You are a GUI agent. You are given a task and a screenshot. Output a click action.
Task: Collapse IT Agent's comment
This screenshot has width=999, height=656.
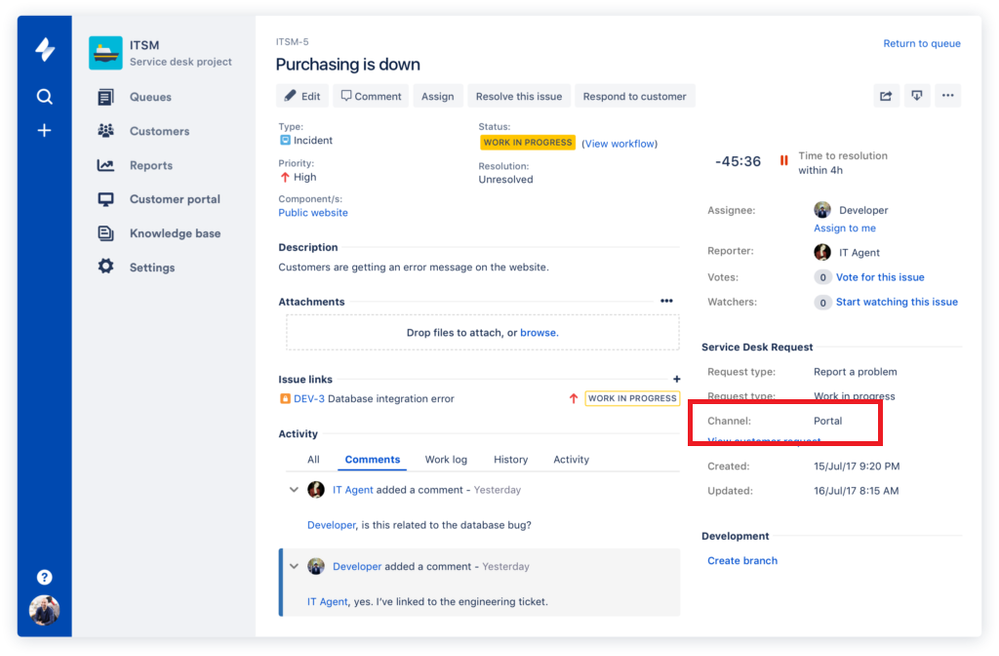293,489
